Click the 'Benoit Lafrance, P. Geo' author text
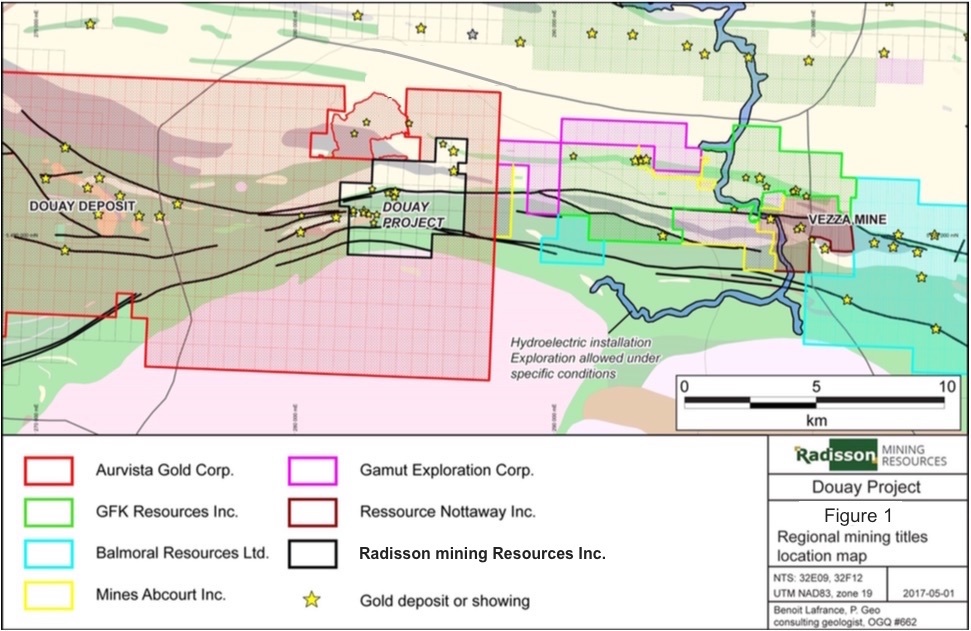The height and width of the screenshot is (631, 971). (x=827, y=610)
